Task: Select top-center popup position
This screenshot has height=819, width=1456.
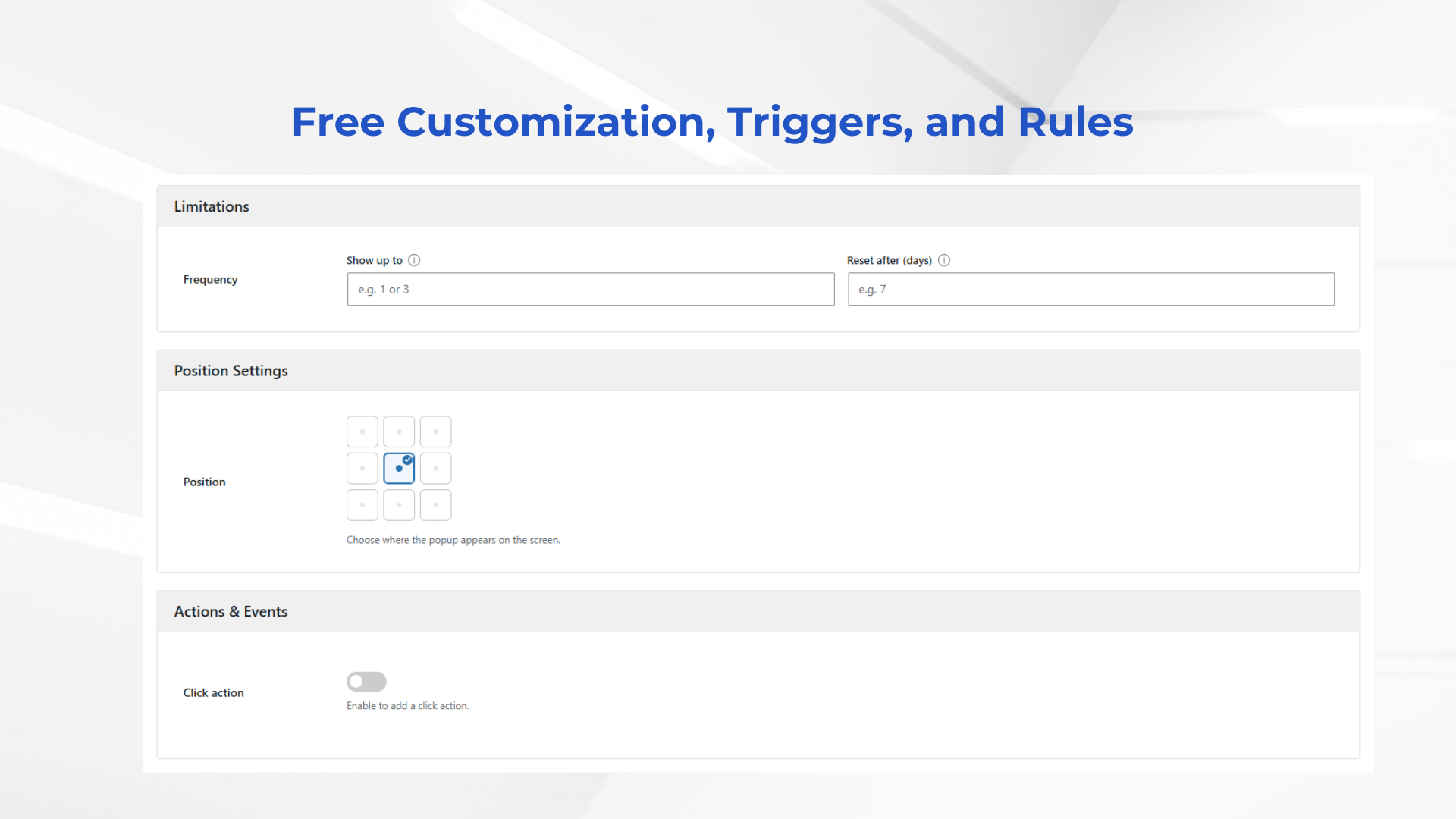Action: 399,431
